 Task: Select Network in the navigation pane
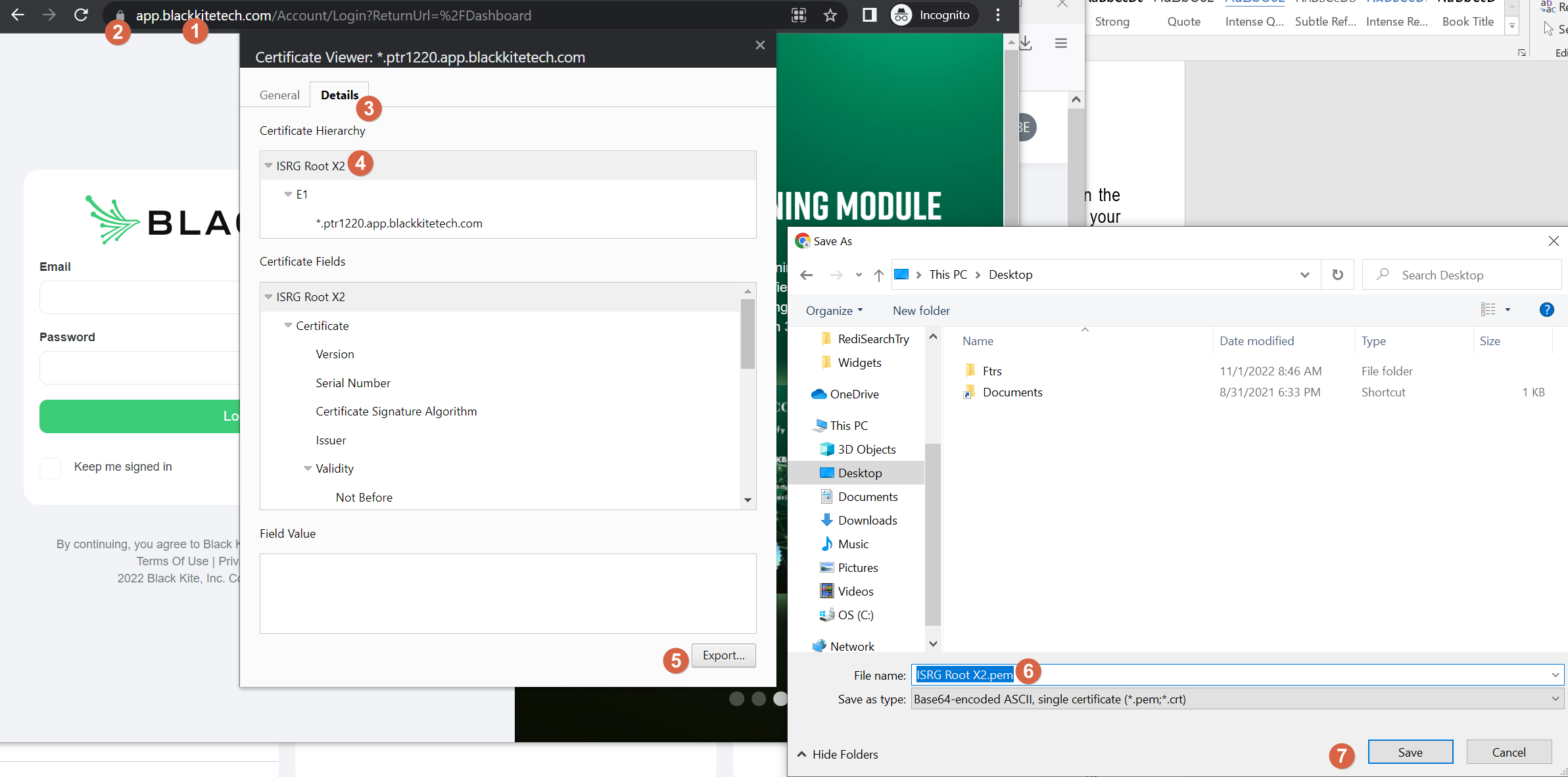click(851, 647)
